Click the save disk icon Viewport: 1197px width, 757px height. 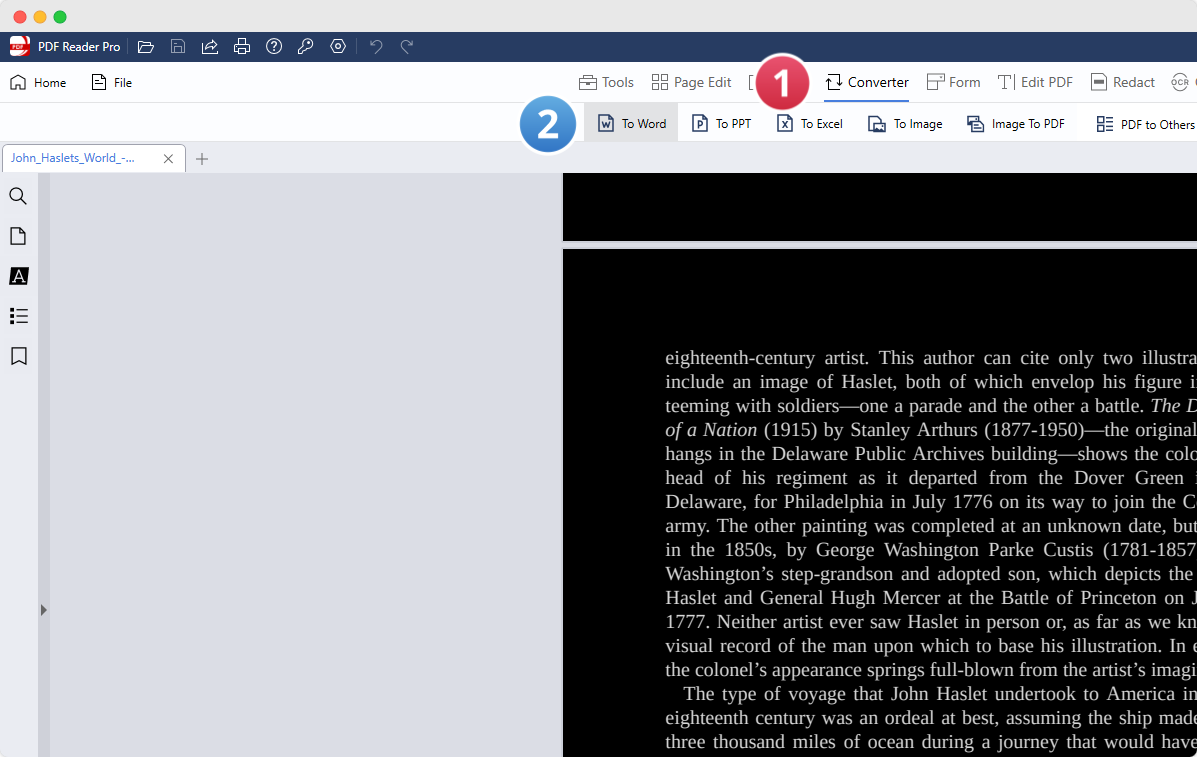click(178, 47)
